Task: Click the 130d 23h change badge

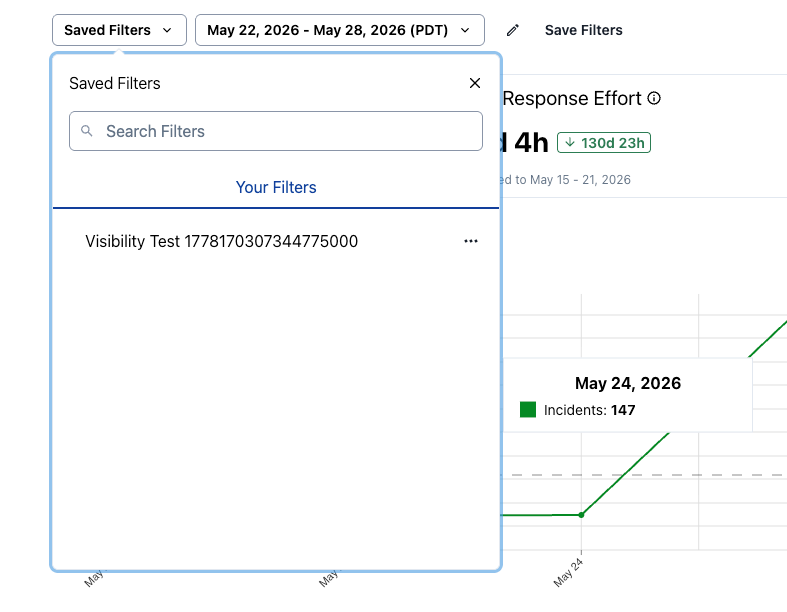Action: click(x=604, y=143)
